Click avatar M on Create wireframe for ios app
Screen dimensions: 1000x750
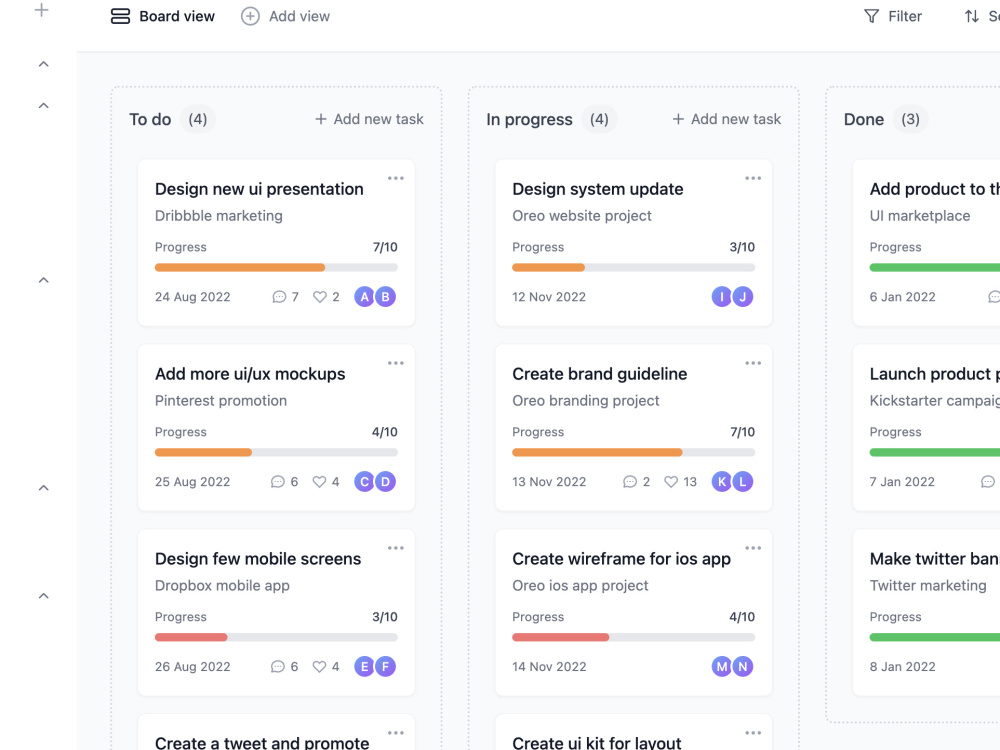721,666
